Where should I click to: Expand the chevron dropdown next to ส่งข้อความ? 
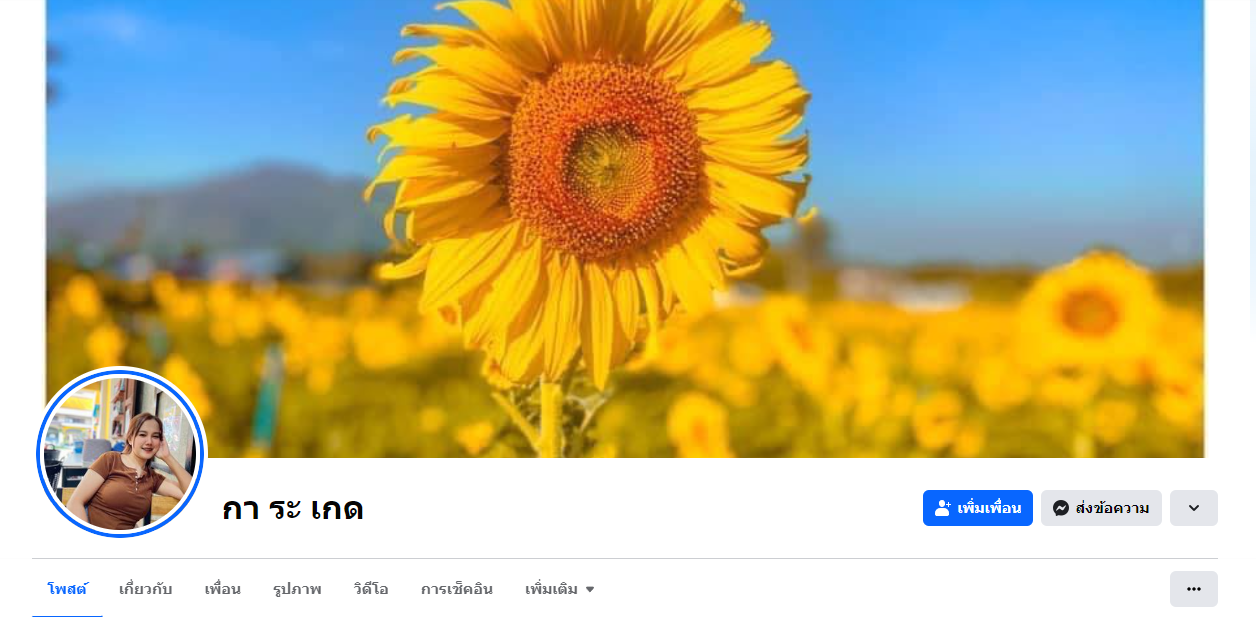pyautogui.click(x=1194, y=508)
